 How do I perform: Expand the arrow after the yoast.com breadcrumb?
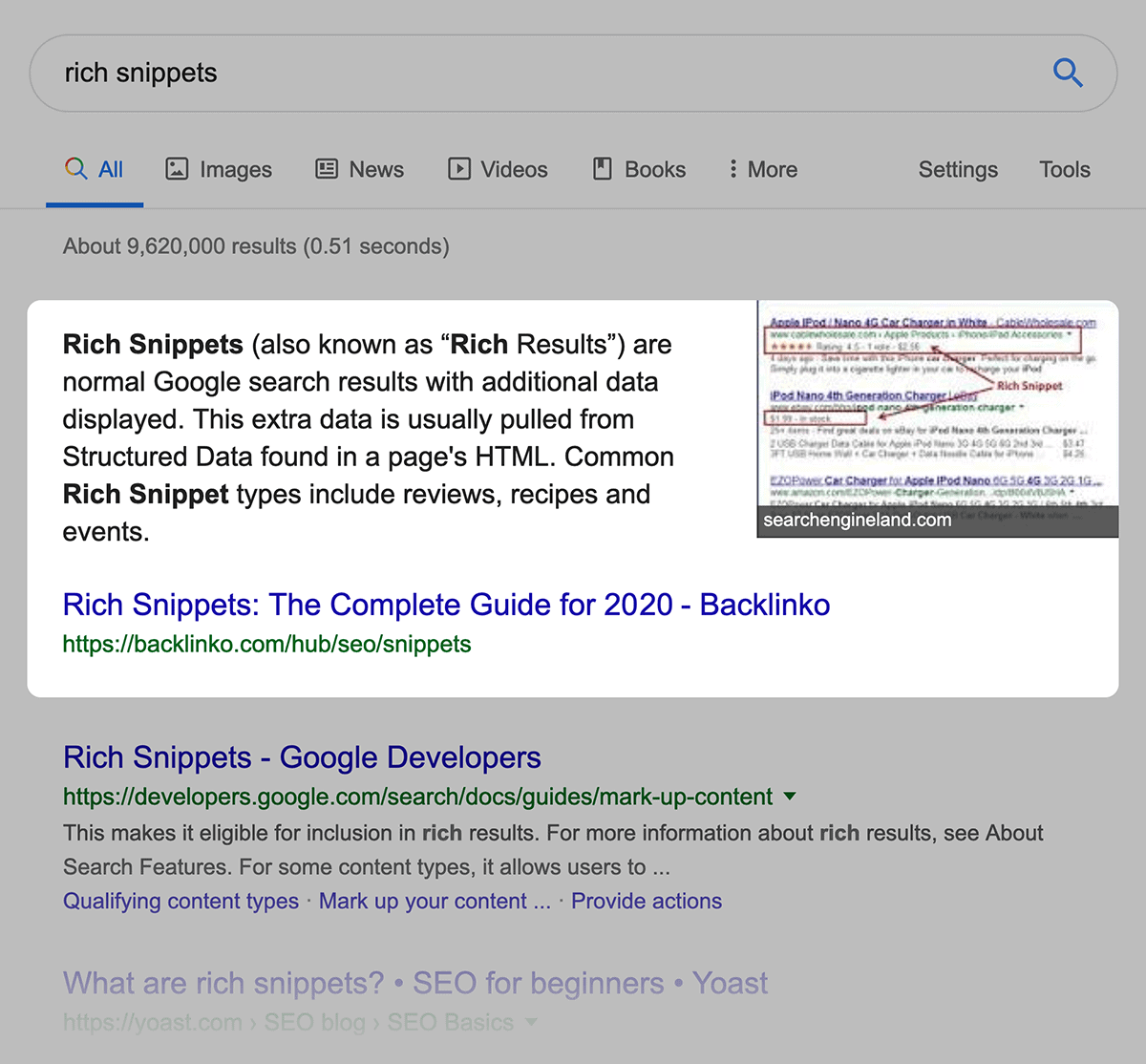coord(531,1022)
